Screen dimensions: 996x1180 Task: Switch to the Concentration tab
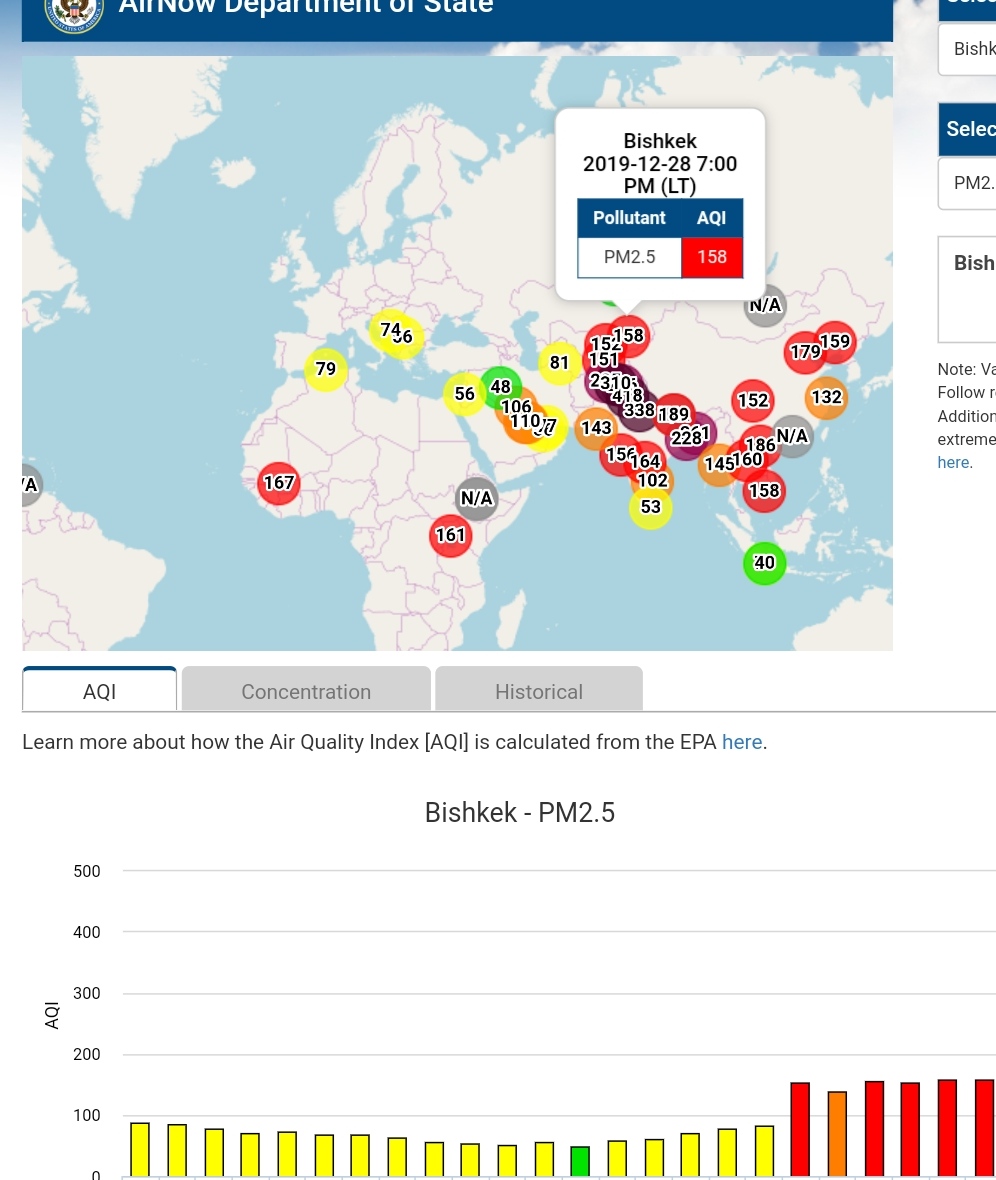306,691
